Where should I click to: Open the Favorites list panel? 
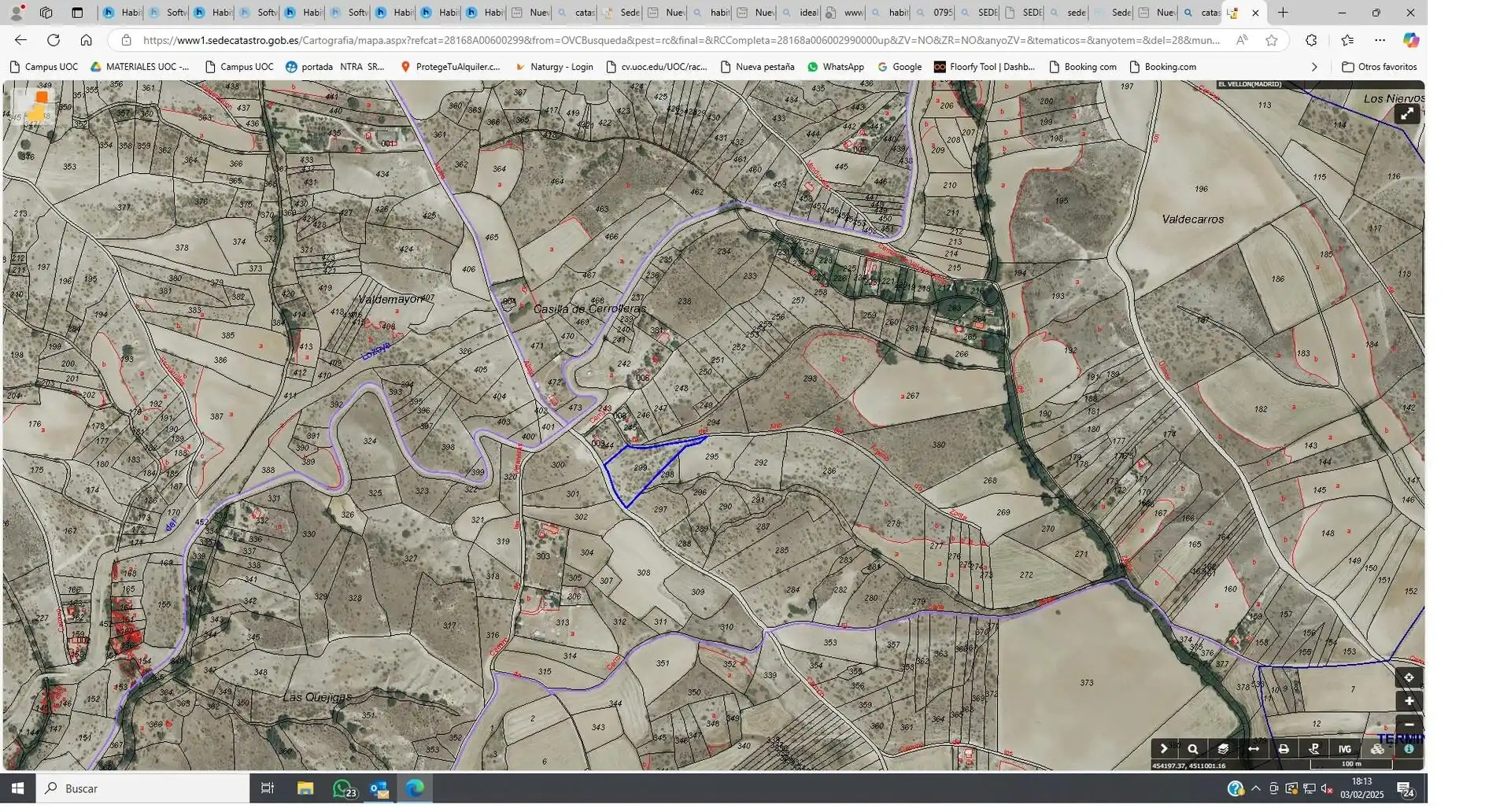pos(1347,40)
